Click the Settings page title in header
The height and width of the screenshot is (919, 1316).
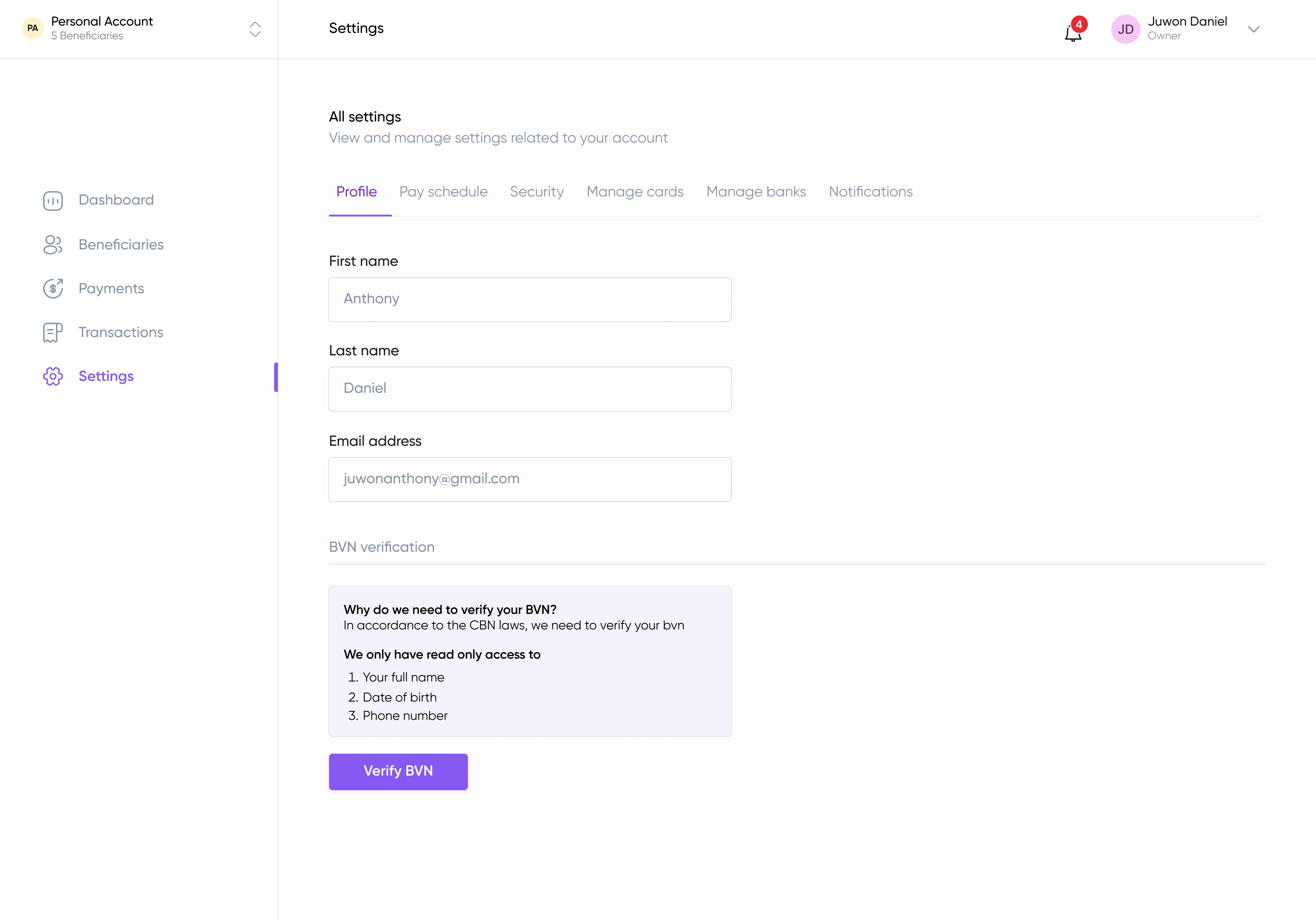tap(356, 28)
